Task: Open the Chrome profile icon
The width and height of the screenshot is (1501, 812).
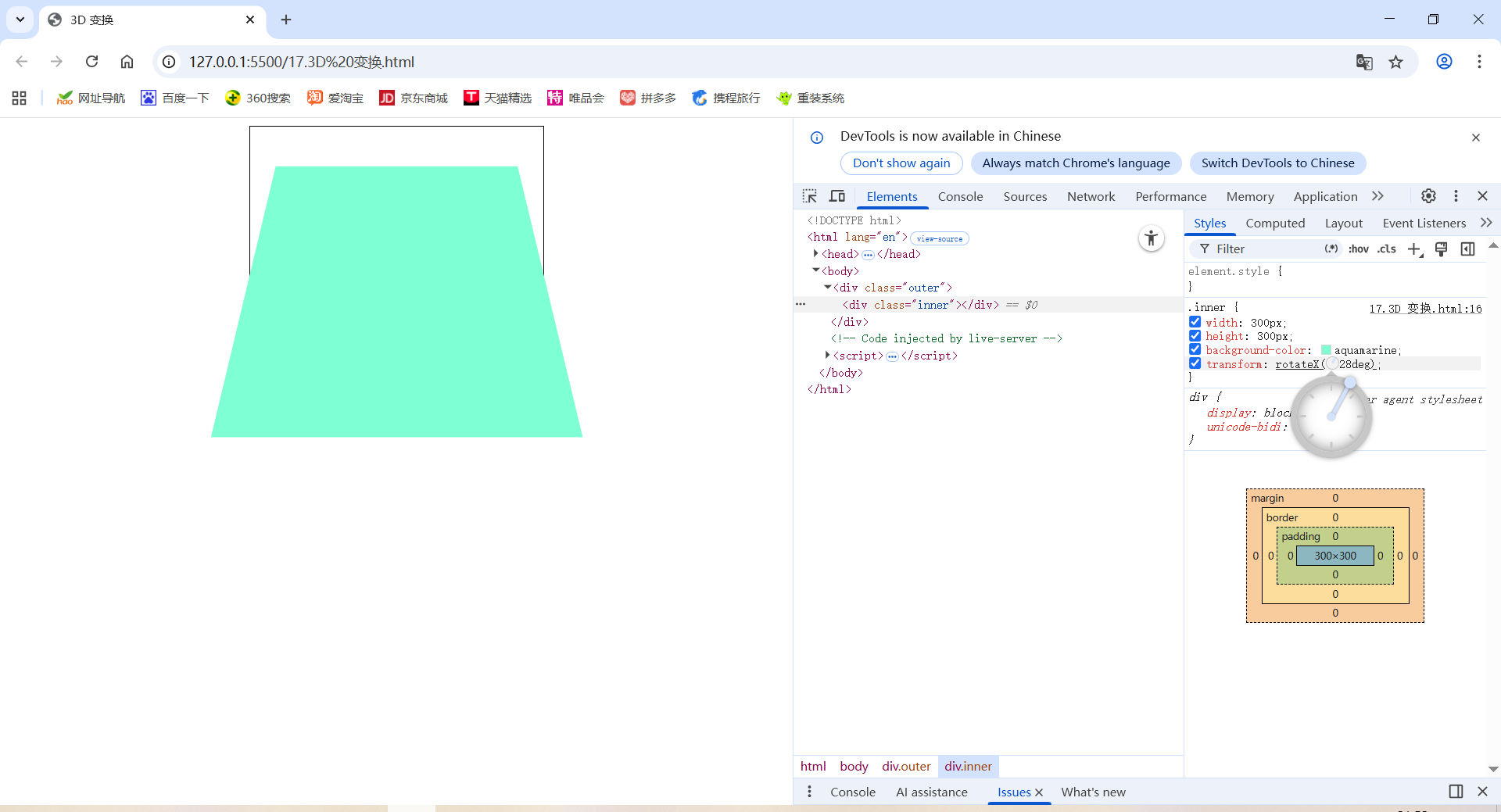Action: 1444,62
